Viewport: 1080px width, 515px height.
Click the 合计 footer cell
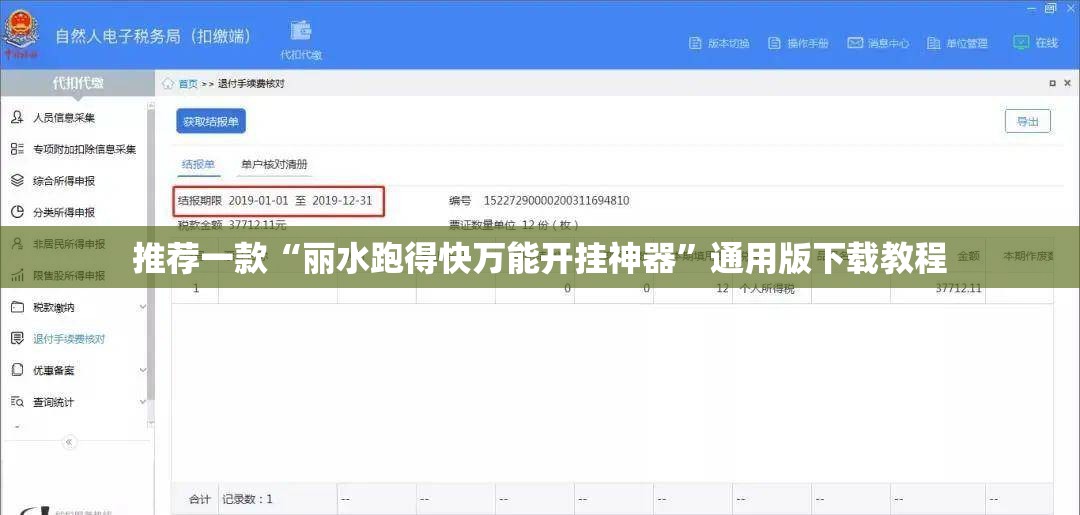click(198, 498)
